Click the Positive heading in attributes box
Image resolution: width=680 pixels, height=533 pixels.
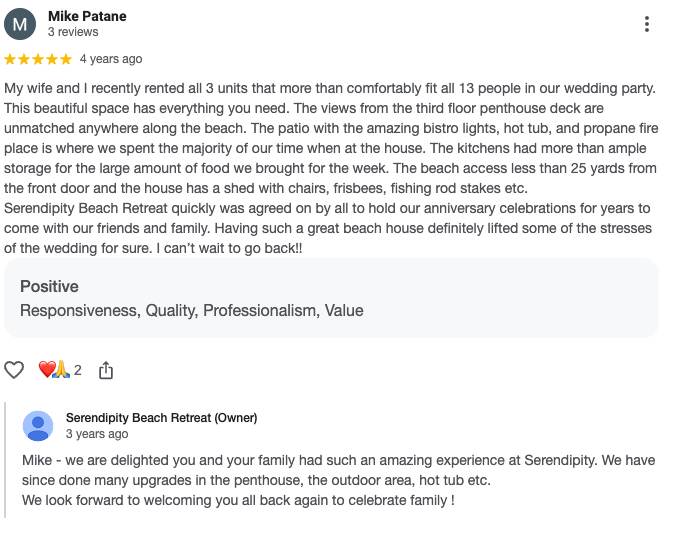point(49,286)
